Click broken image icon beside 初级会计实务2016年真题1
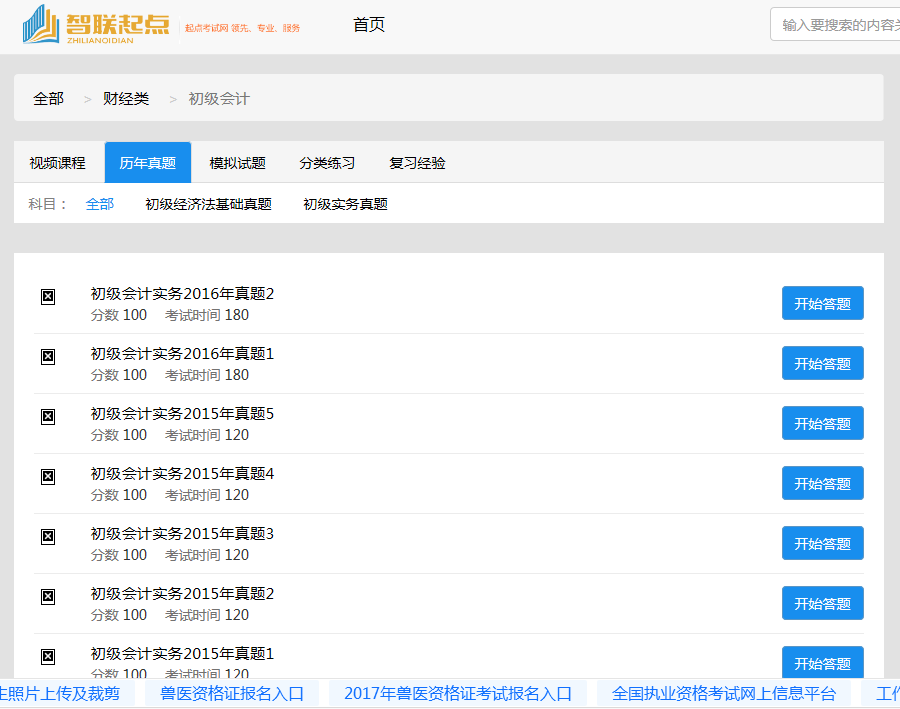900x709 pixels. [x=48, y=356]
